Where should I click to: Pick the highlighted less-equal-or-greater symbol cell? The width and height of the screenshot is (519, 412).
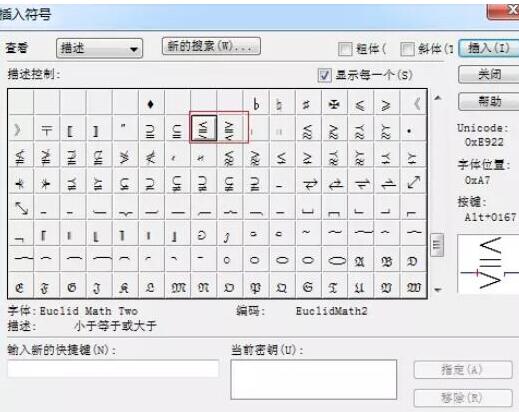pyautogui.click(x=203, y=128)
